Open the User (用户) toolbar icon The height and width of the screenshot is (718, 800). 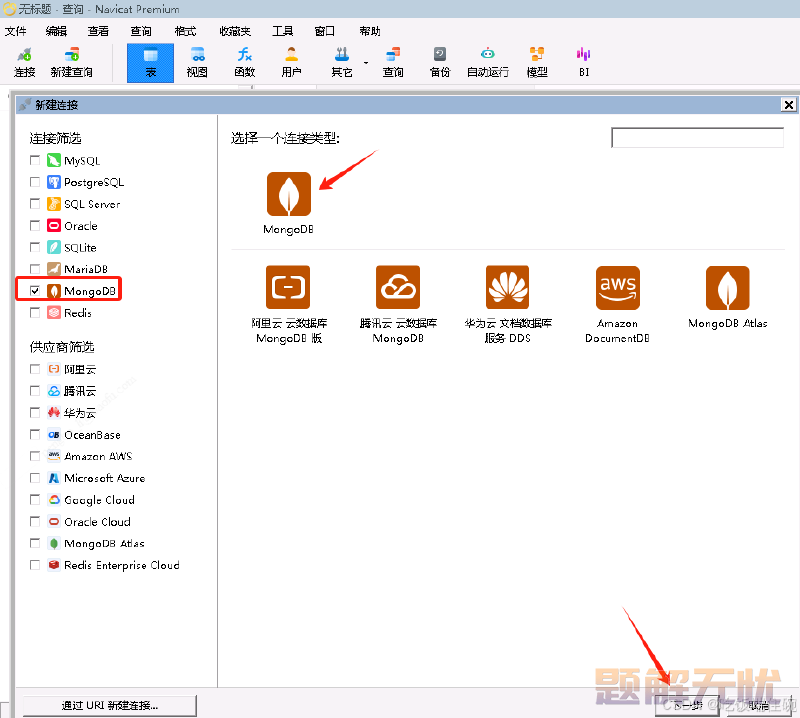pyautogui.click(x=291, y=62)
